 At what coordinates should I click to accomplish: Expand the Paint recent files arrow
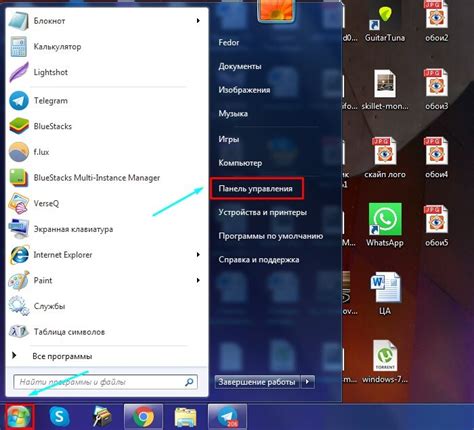pos(198,280)
